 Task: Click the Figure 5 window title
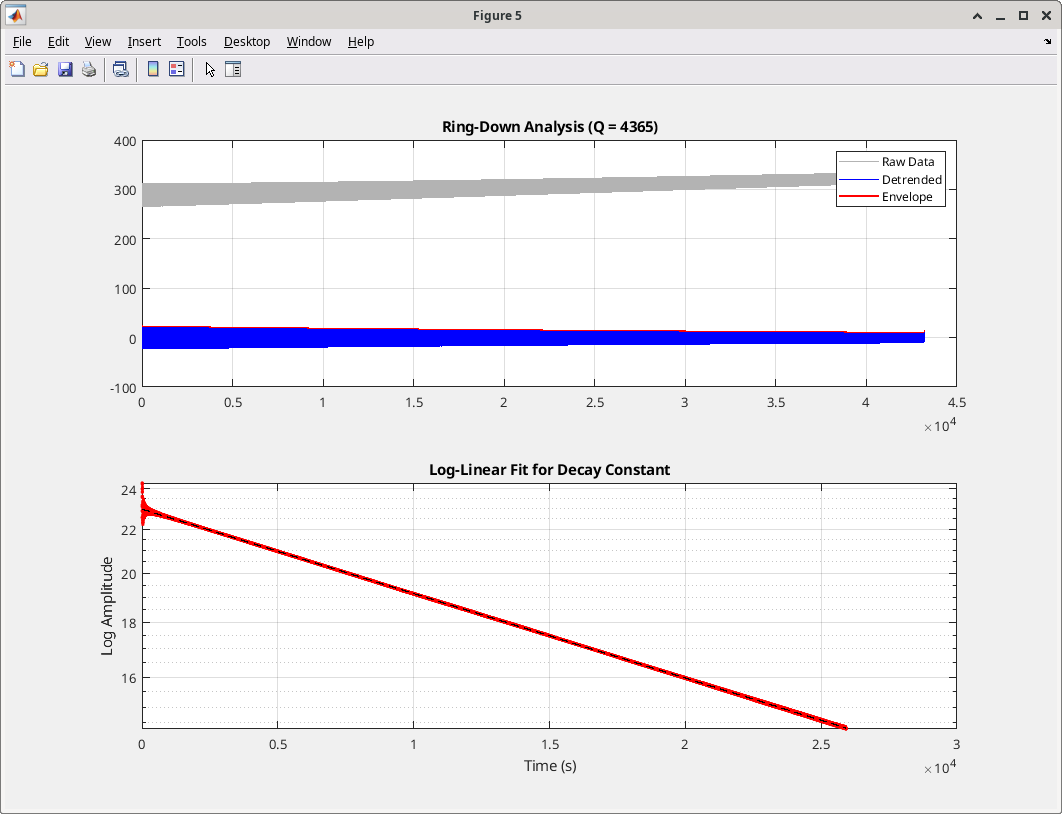pyautogui.click(x=497, y=16)
